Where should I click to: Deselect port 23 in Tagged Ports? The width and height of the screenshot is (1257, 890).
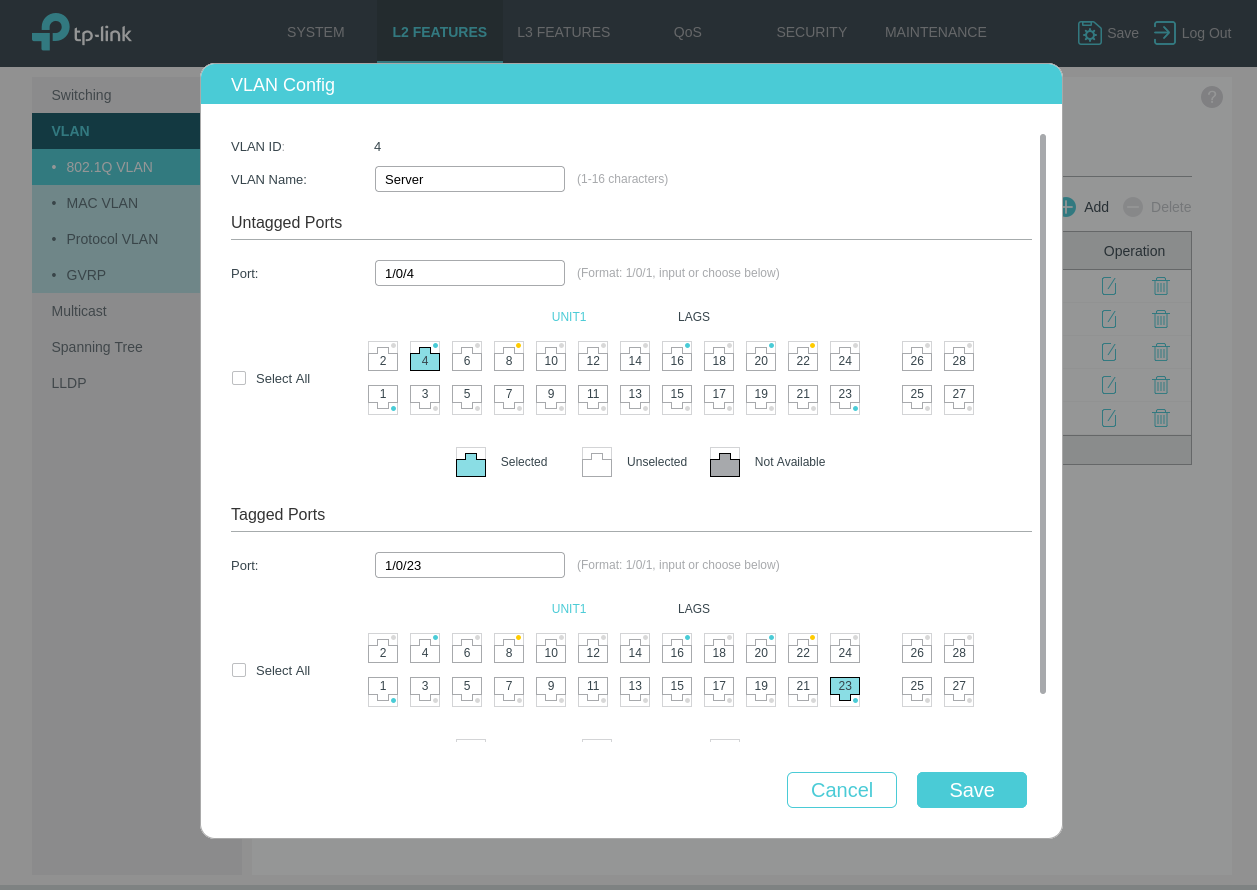(x=845, y=691)
